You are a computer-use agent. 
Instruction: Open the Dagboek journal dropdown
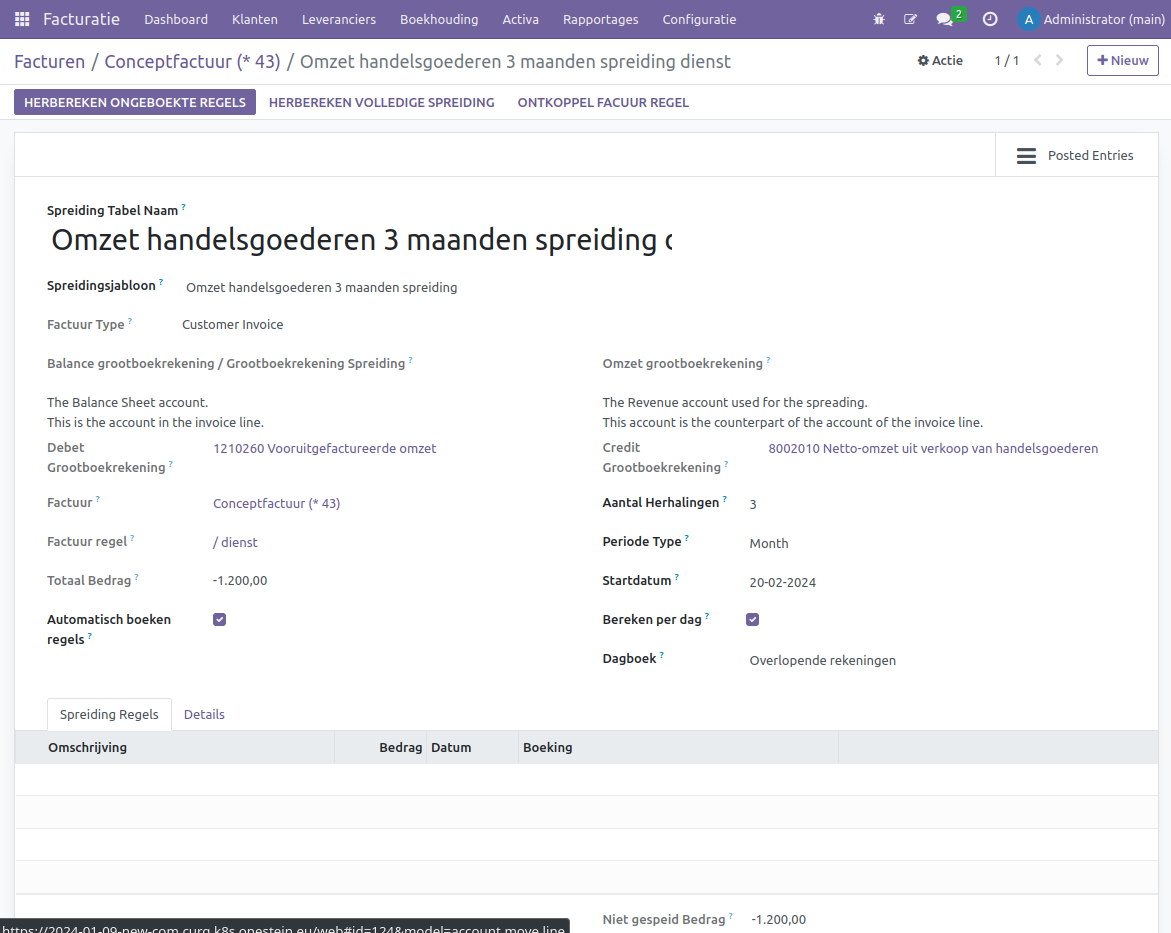click(822, 660)
